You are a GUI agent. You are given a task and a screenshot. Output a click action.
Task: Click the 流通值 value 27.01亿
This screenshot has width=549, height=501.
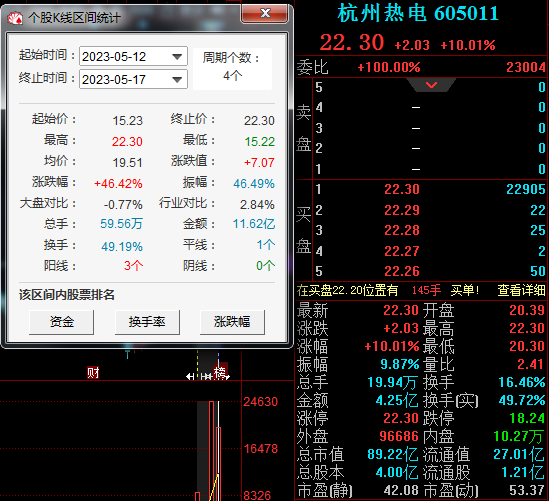(x=519, y=455)
